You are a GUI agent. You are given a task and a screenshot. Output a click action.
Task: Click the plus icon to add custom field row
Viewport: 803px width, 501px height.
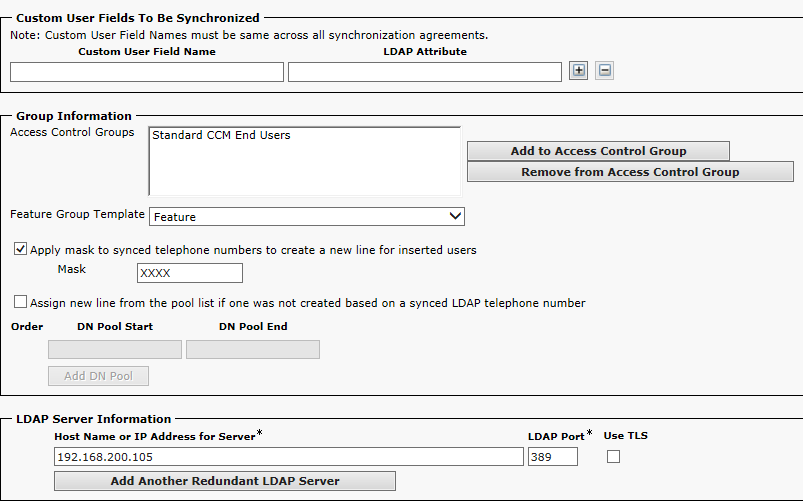click(x=578, y=71)
